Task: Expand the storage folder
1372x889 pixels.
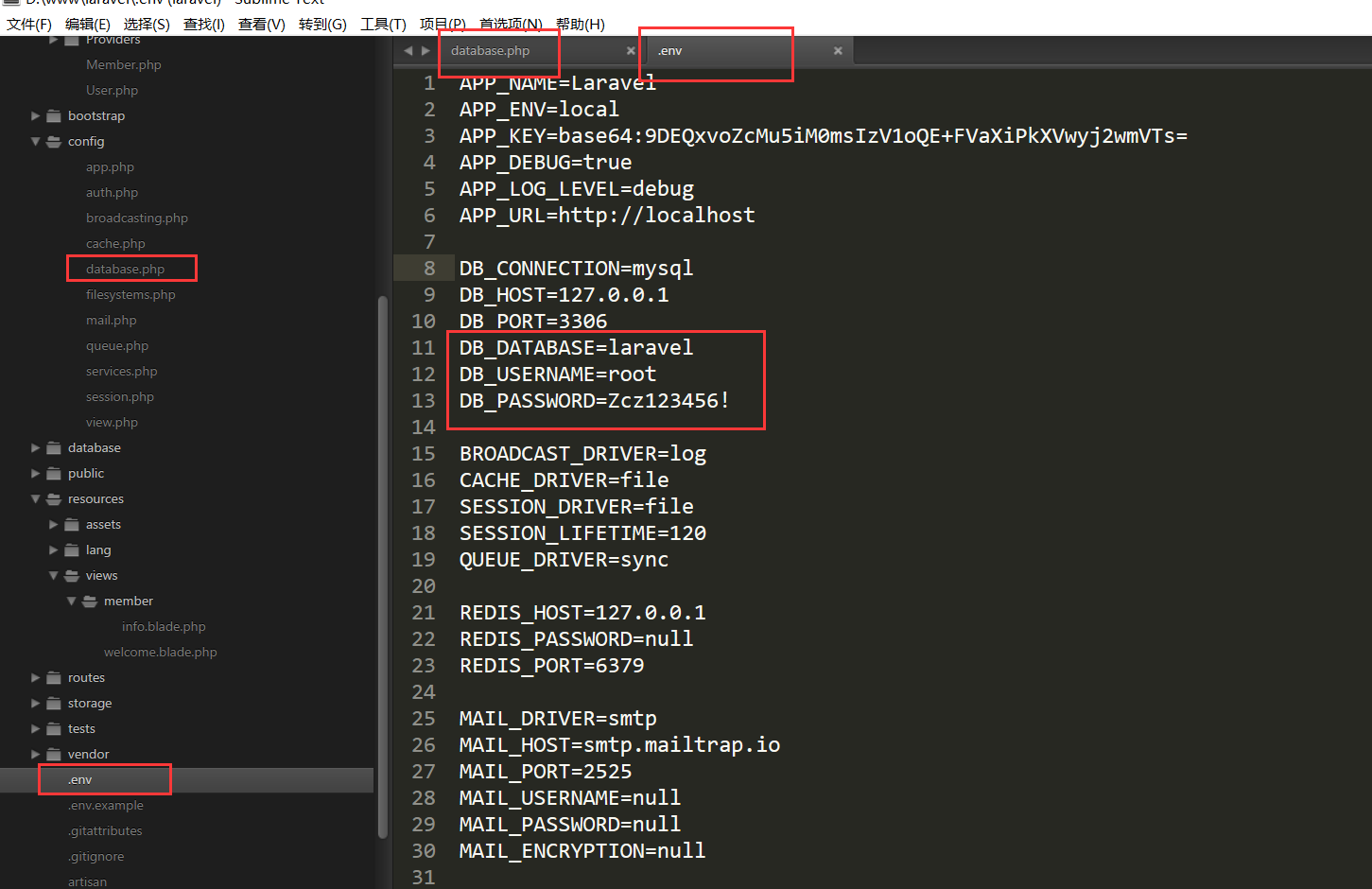Action: point(36,704)
